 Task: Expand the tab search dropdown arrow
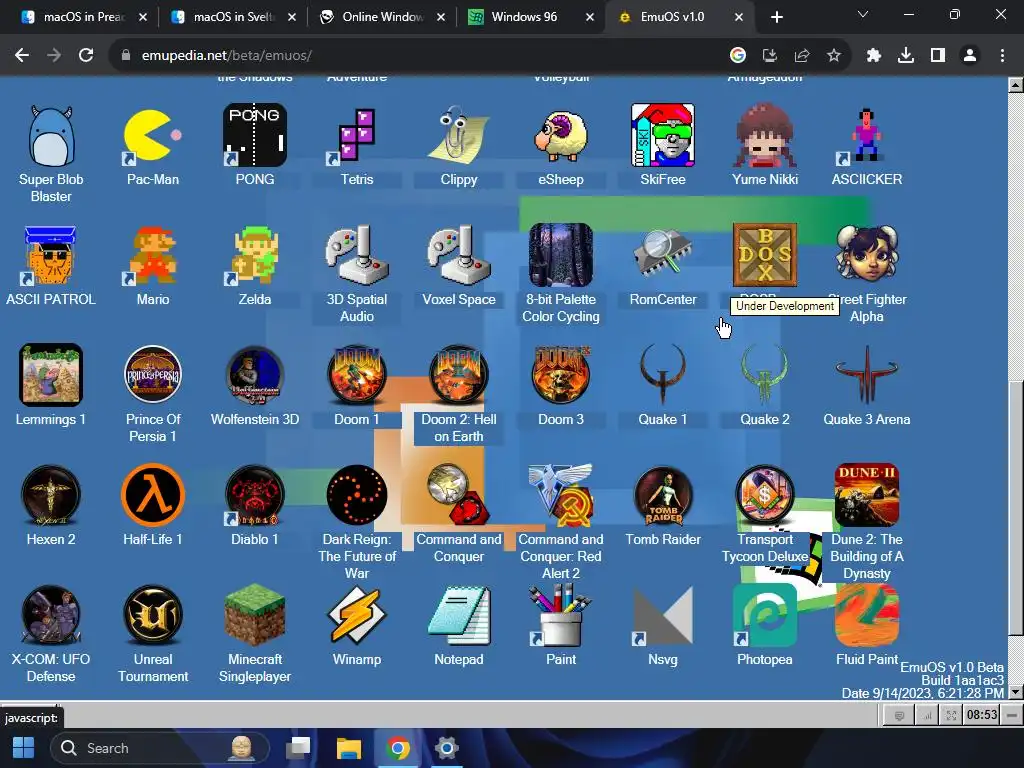click(862, 14)
